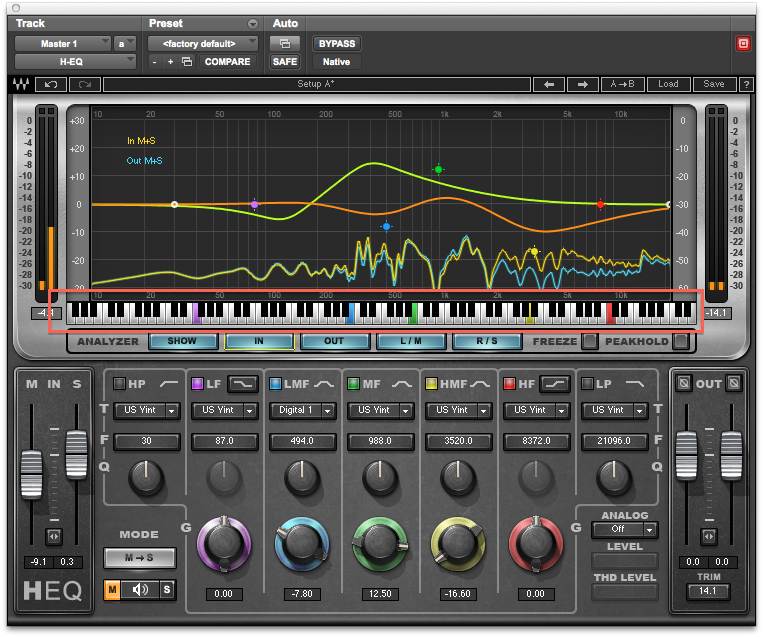Click the red target icon at top right
This screenshot has height=637, width=763.
coord(743,44)
